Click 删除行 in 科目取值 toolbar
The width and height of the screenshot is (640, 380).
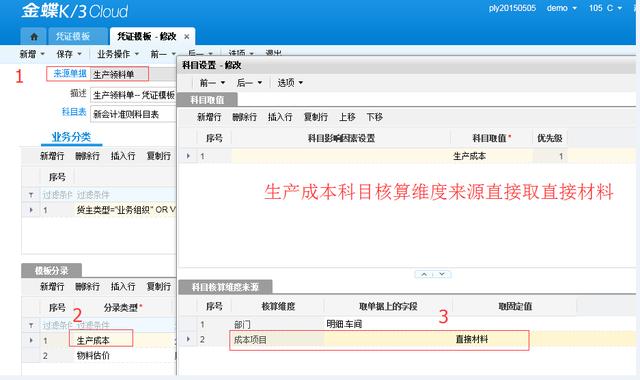[244, 117]
